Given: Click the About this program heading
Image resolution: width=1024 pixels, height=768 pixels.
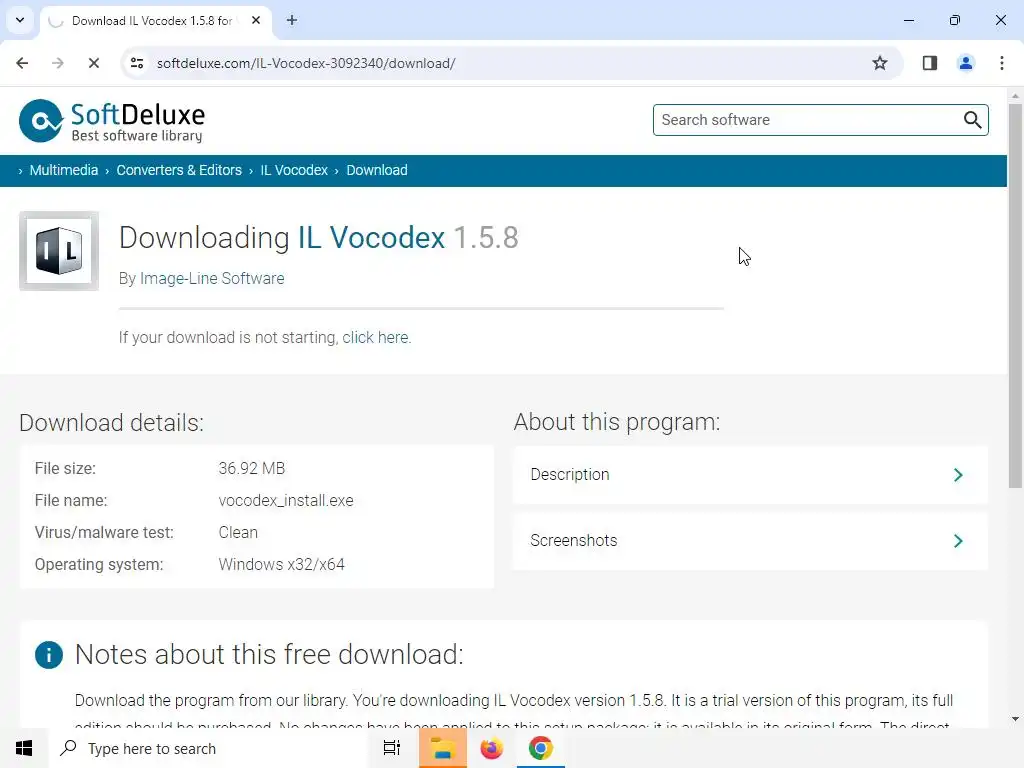Looking at the screenshot, I should click(616, 422).
